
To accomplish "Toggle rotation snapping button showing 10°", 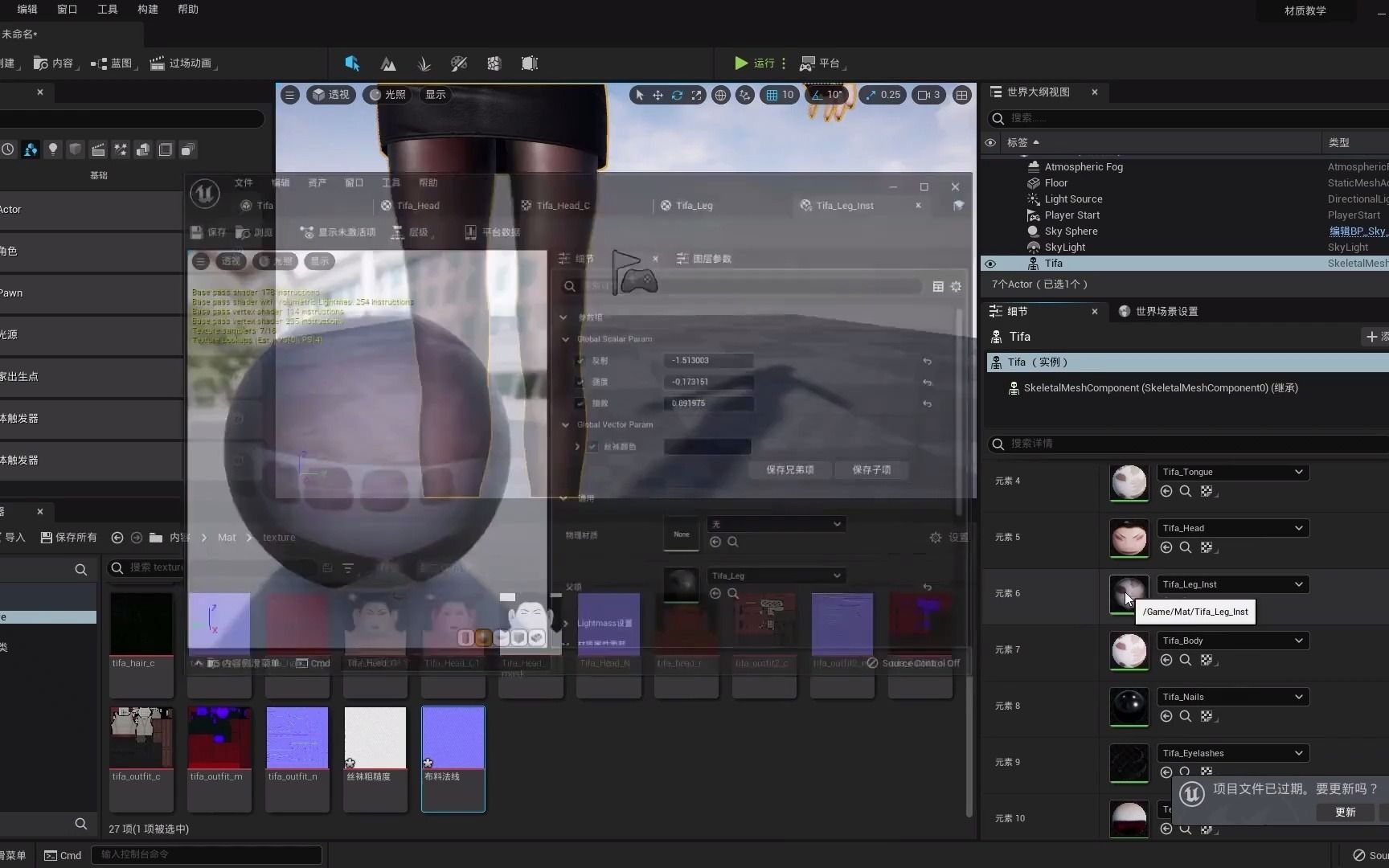I will click(827, 95).
